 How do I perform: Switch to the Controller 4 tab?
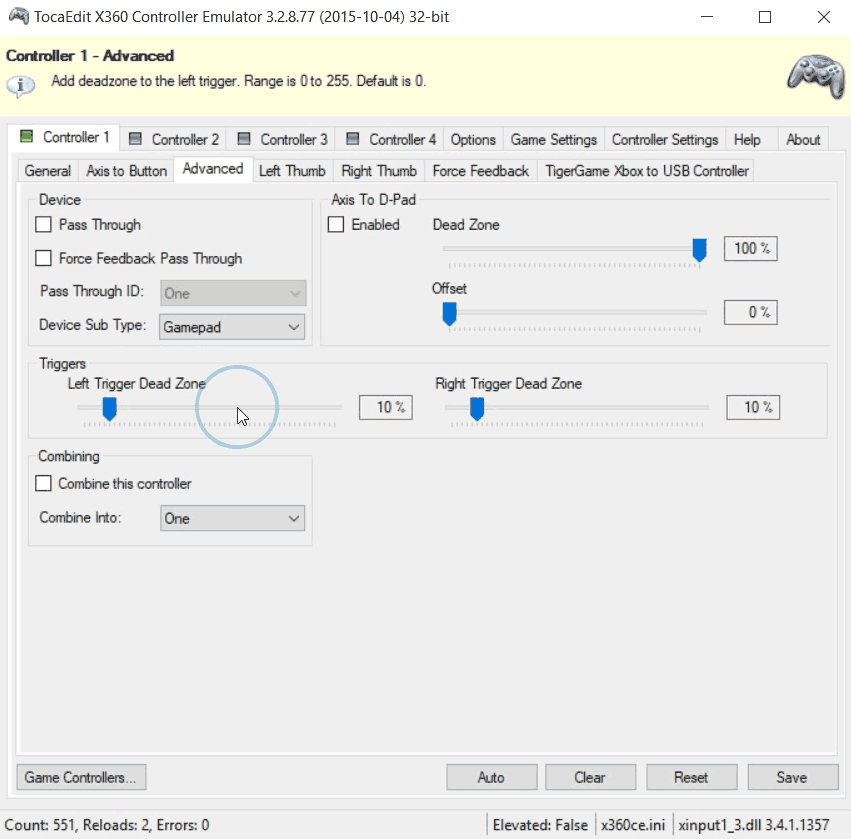pyautogui.click(x=391, y=139)
